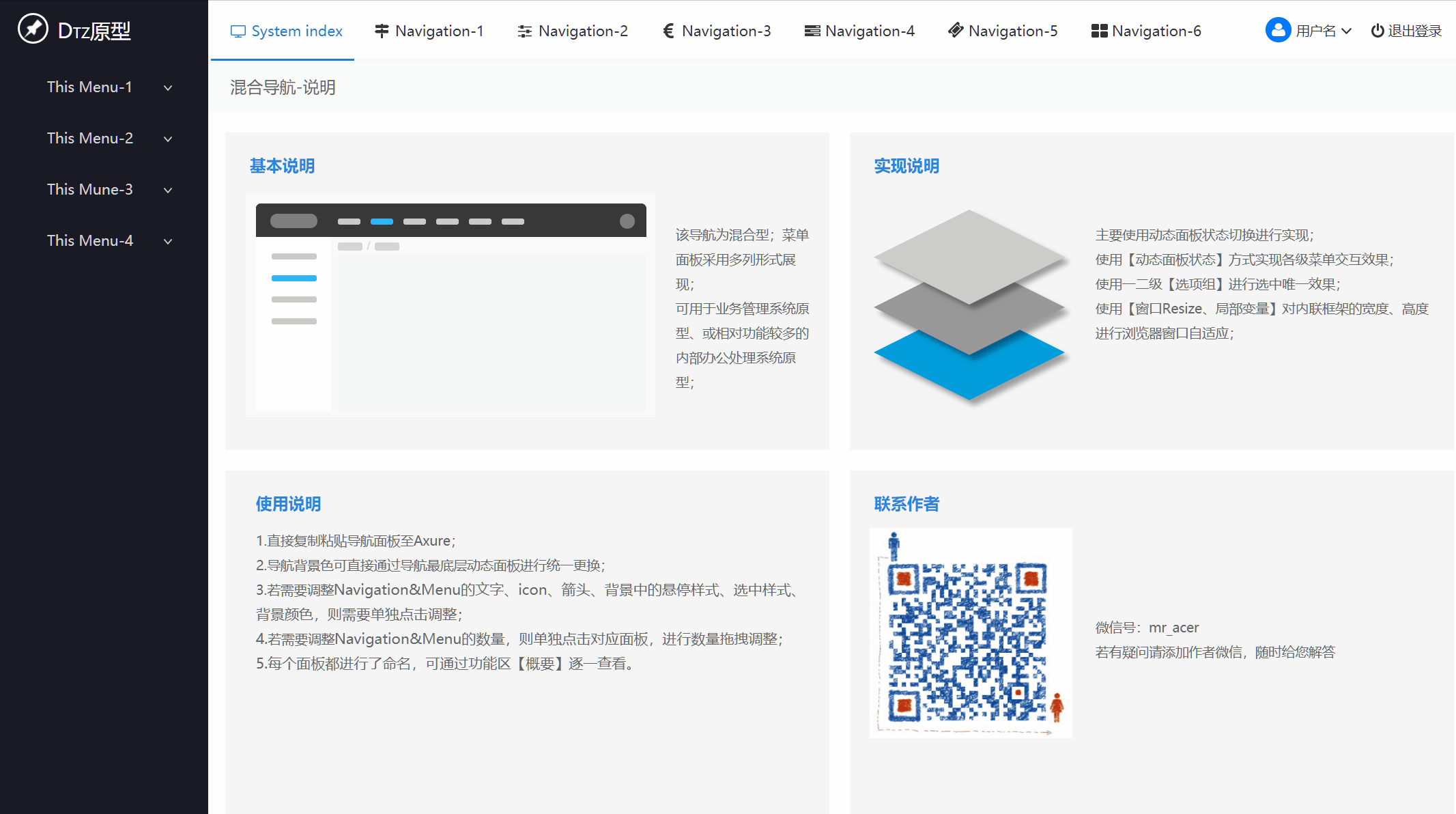Click the line 主要使用动态面板状态切换进行实现

coord(1204,235)
